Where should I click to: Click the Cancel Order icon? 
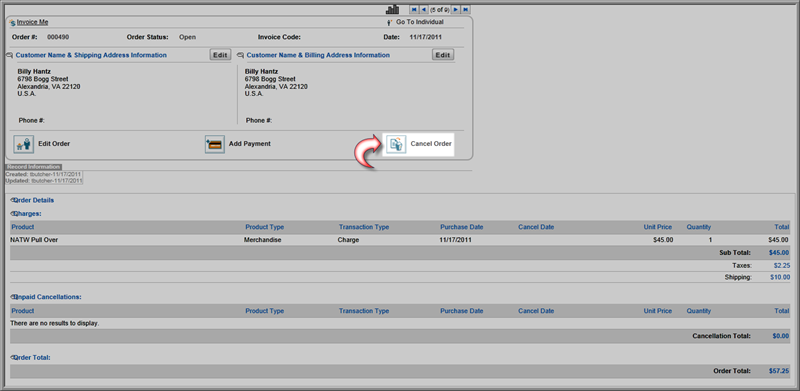pos(396,144)
